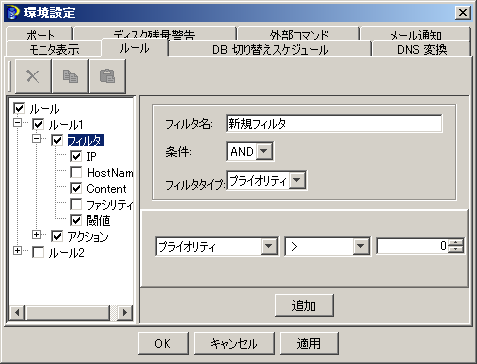
Task: Select the ルール1 tree item label
Action: point(66,125)
